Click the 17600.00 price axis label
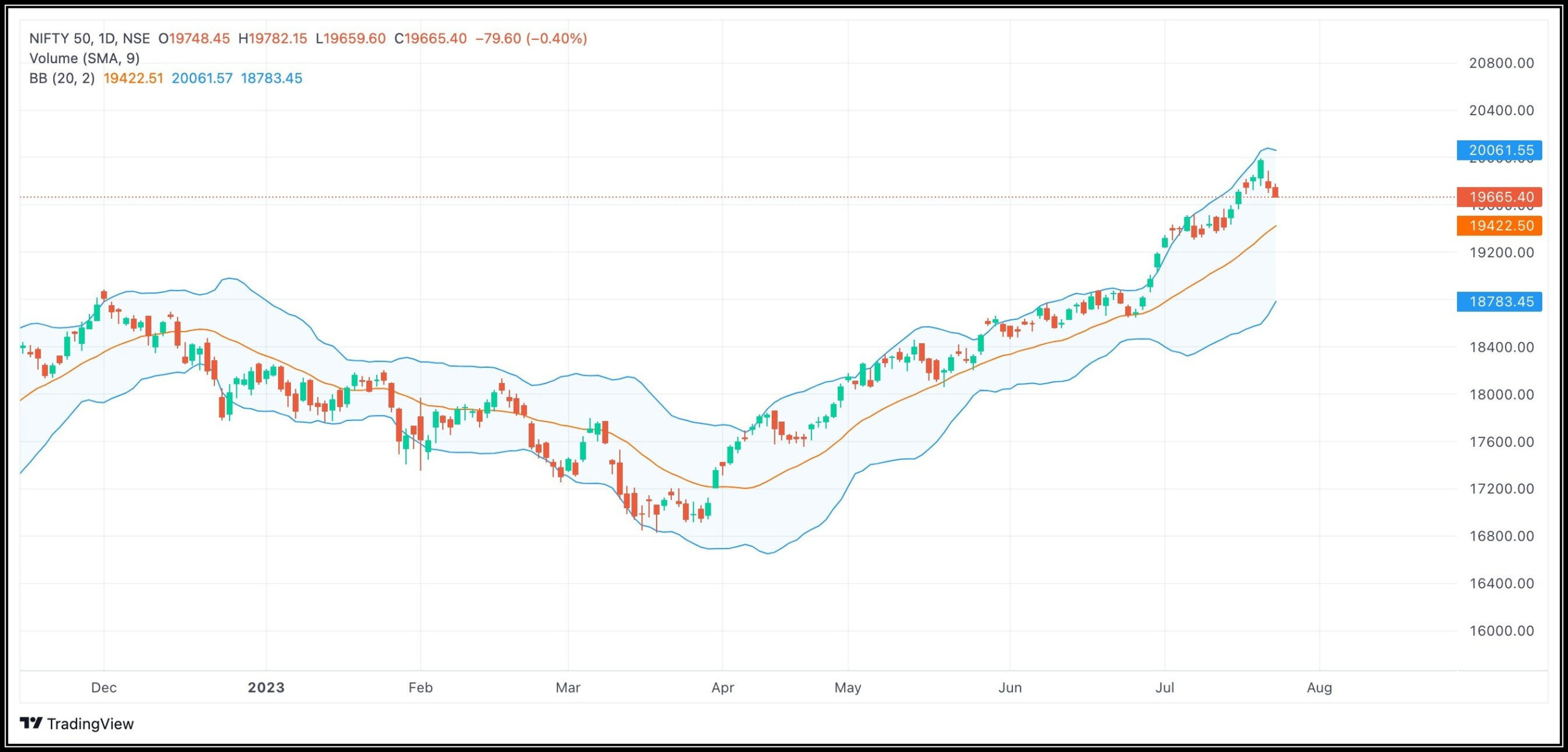This screenshot has height=752, width=1568. click(1502, 442)
